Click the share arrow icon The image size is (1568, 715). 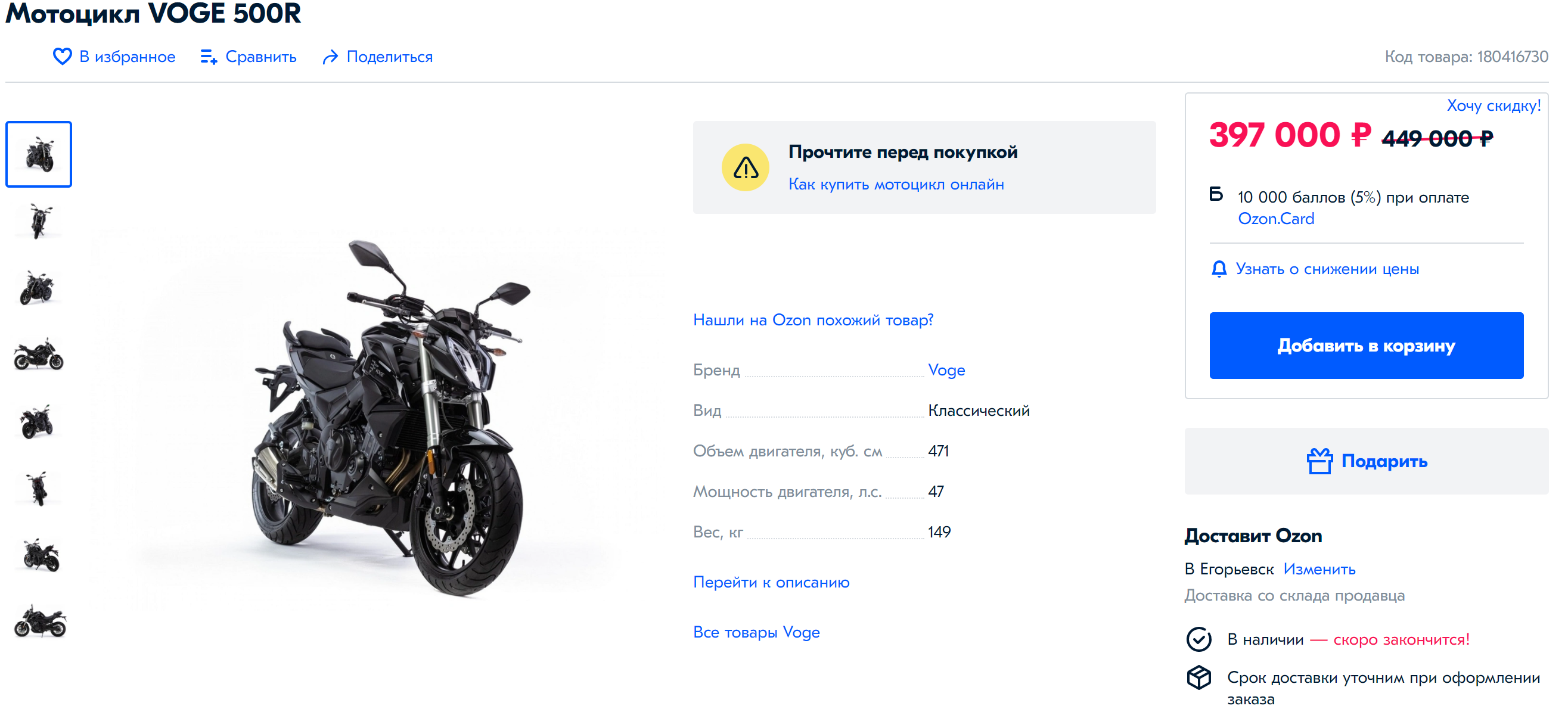click(330, 57)
